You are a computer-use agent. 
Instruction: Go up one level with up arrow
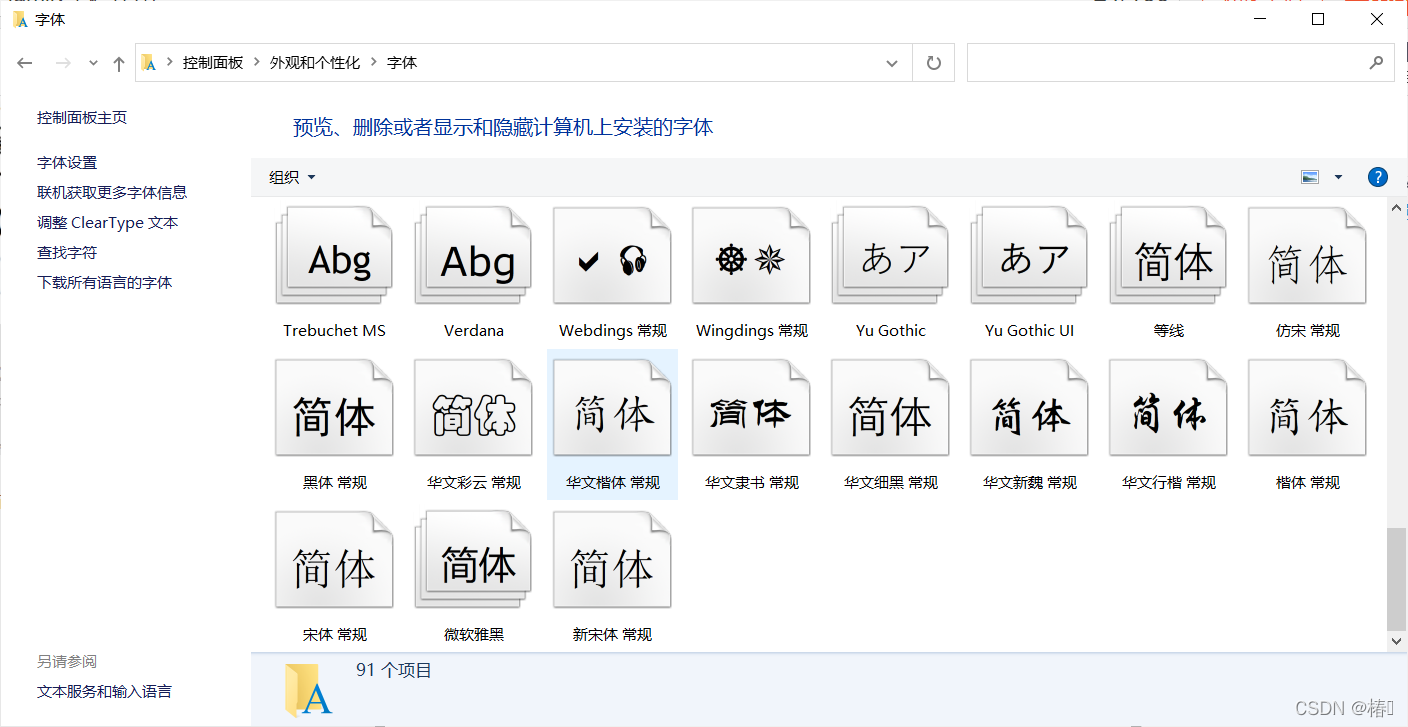[x=119, y=63]
